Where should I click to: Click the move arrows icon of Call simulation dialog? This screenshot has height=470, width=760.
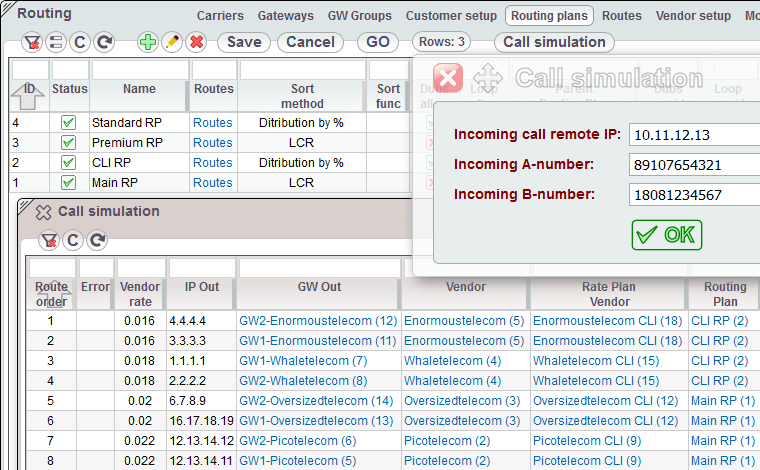[488, 78]
